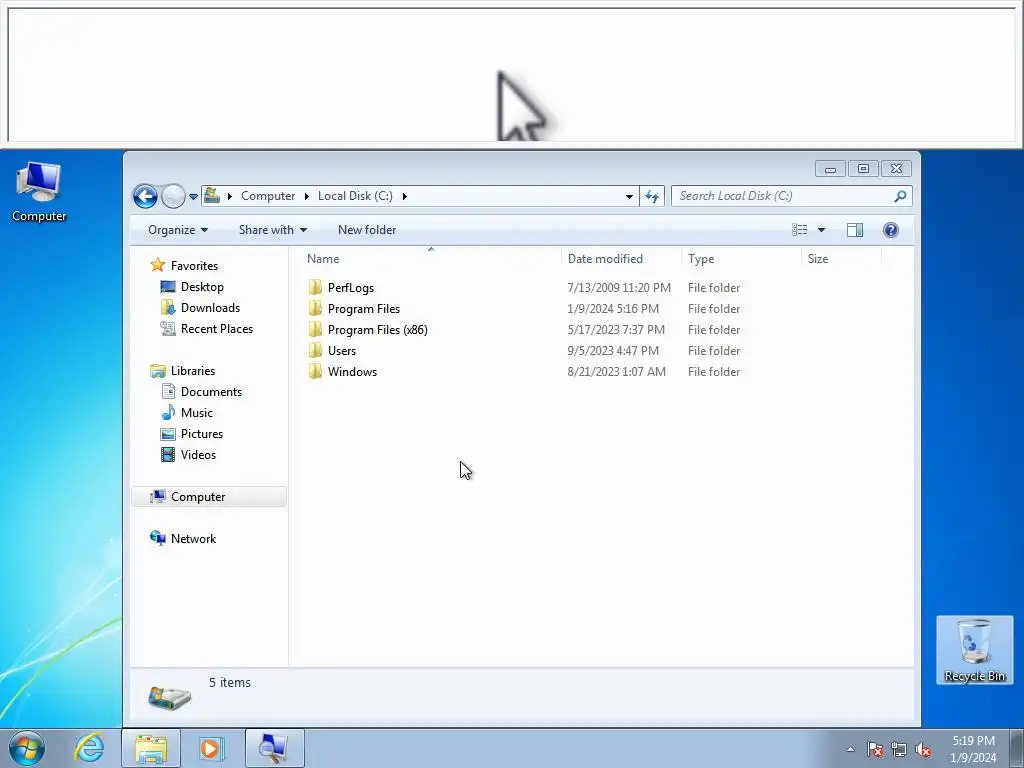Expand the arrow before Computer in address bar
Screen dimensions: 1024x768
point(229,196)
